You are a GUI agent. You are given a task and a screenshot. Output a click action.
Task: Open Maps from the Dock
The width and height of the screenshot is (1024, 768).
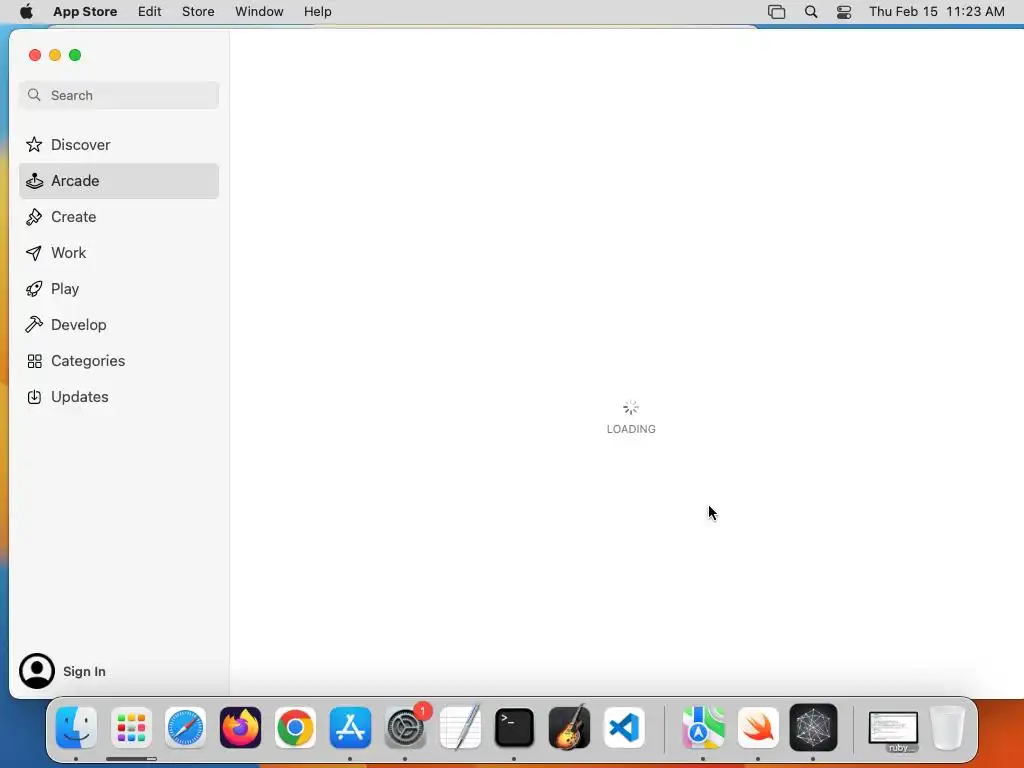(703, 728)
